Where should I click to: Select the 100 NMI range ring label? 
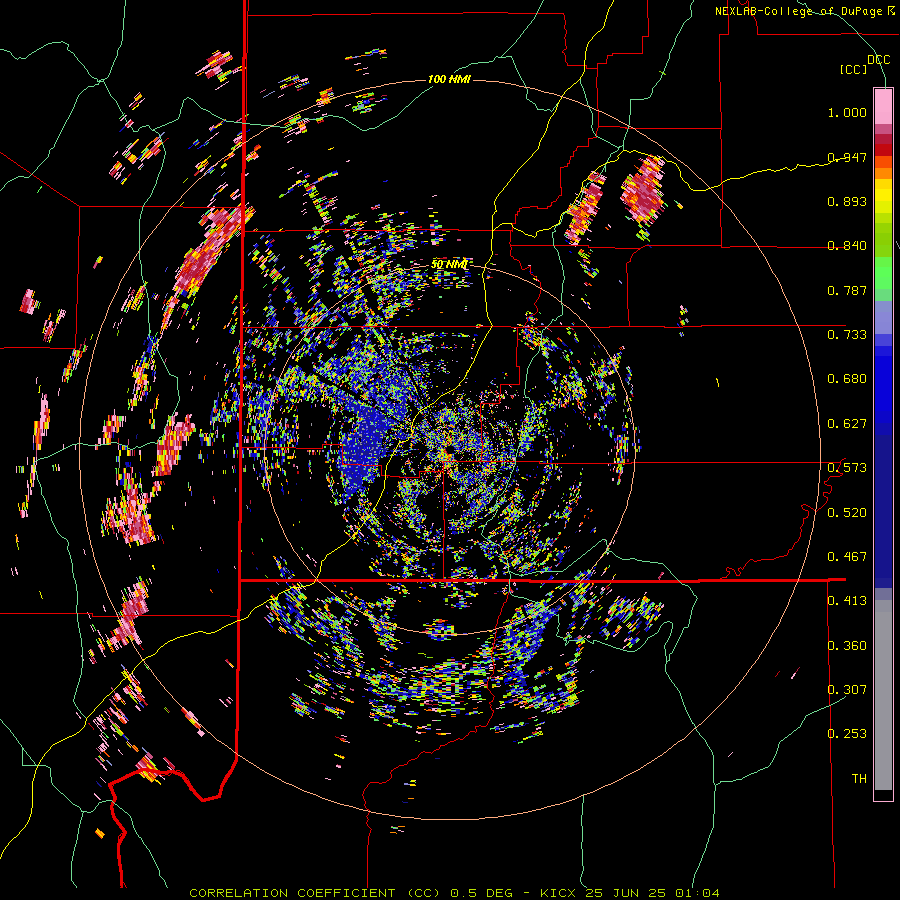click(449, 79)
